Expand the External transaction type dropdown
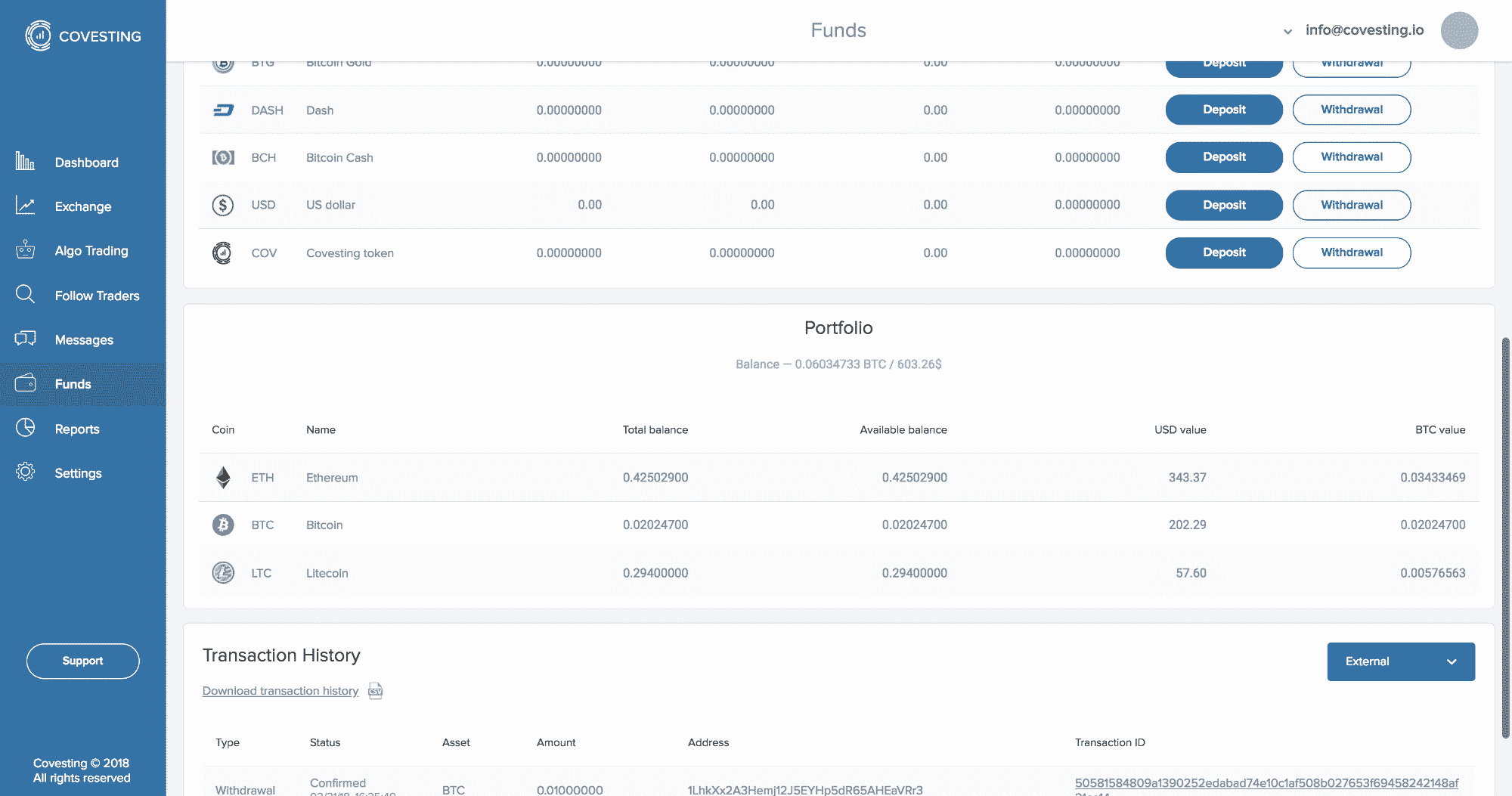This screenshot has width=1512, height=796. (1400, 661)
